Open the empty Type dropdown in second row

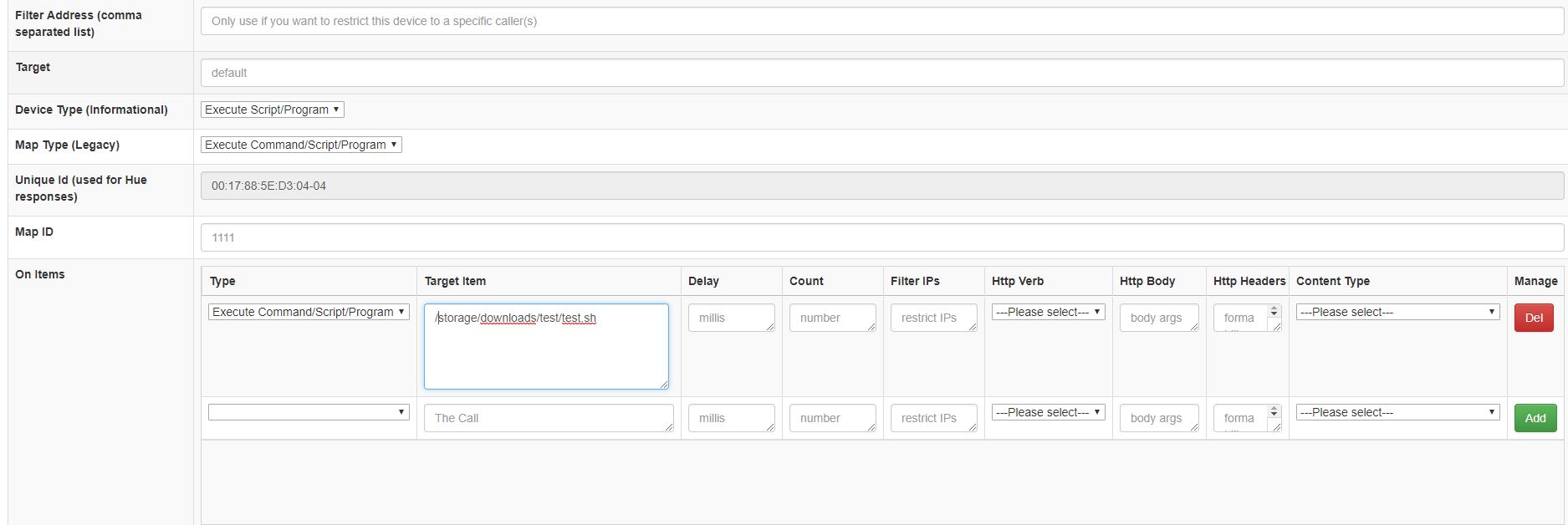pos(309,412)
